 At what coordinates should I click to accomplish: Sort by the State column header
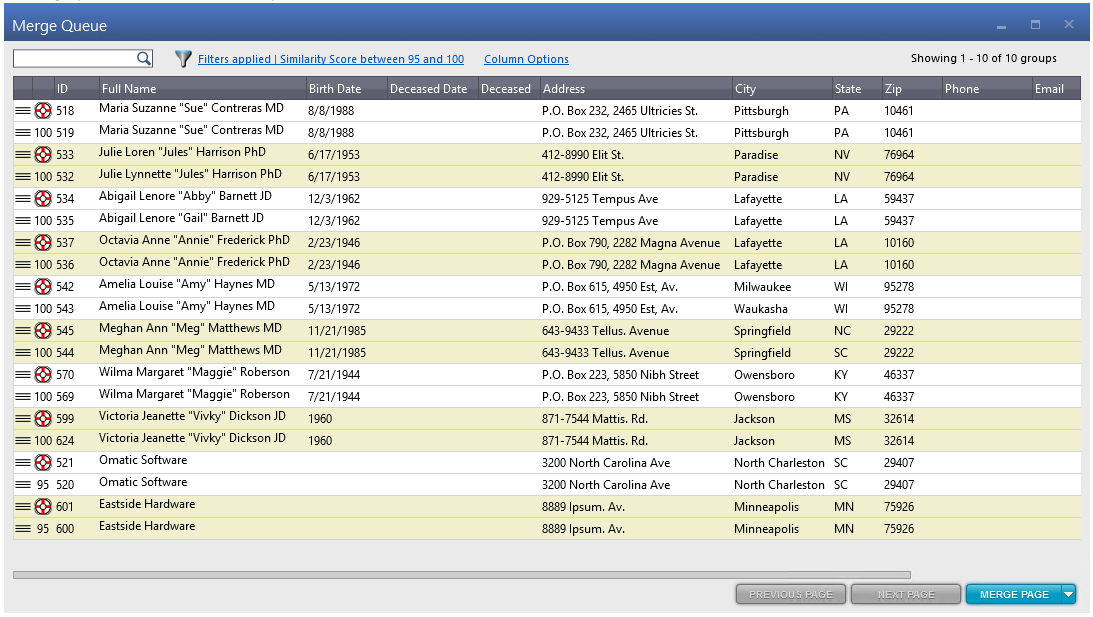(x=857, y=89)
